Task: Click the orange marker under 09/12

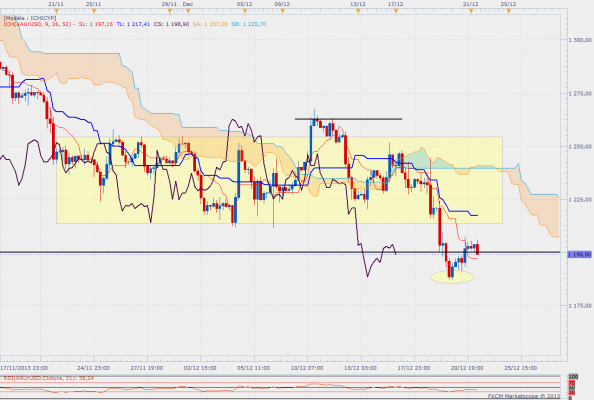Action: coord(283,11)
